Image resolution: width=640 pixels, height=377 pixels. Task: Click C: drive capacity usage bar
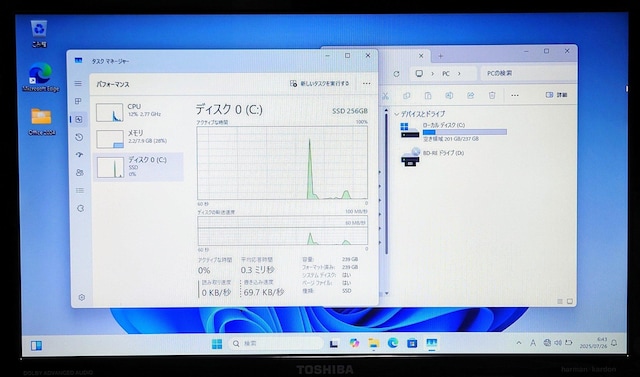coord(465,132)
